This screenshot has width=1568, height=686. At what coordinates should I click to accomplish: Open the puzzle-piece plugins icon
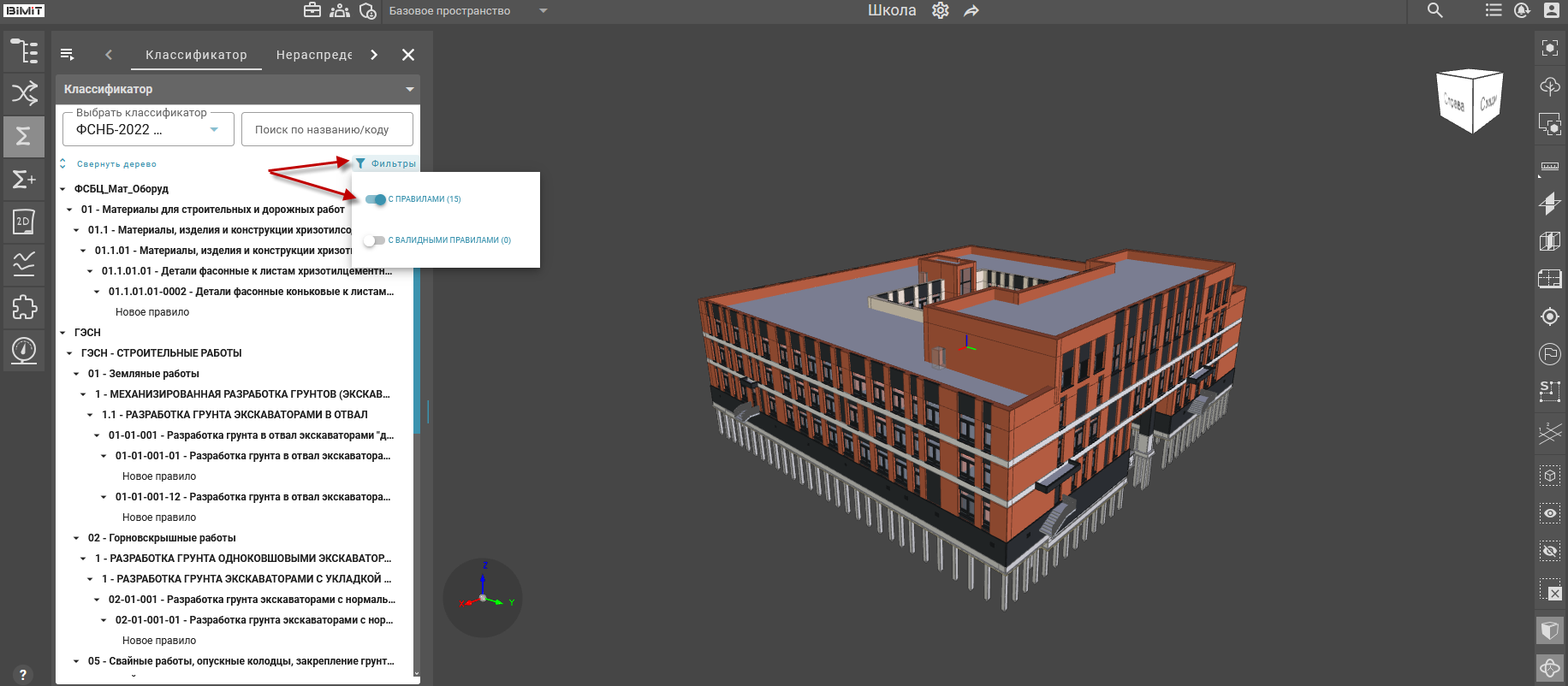24,307
